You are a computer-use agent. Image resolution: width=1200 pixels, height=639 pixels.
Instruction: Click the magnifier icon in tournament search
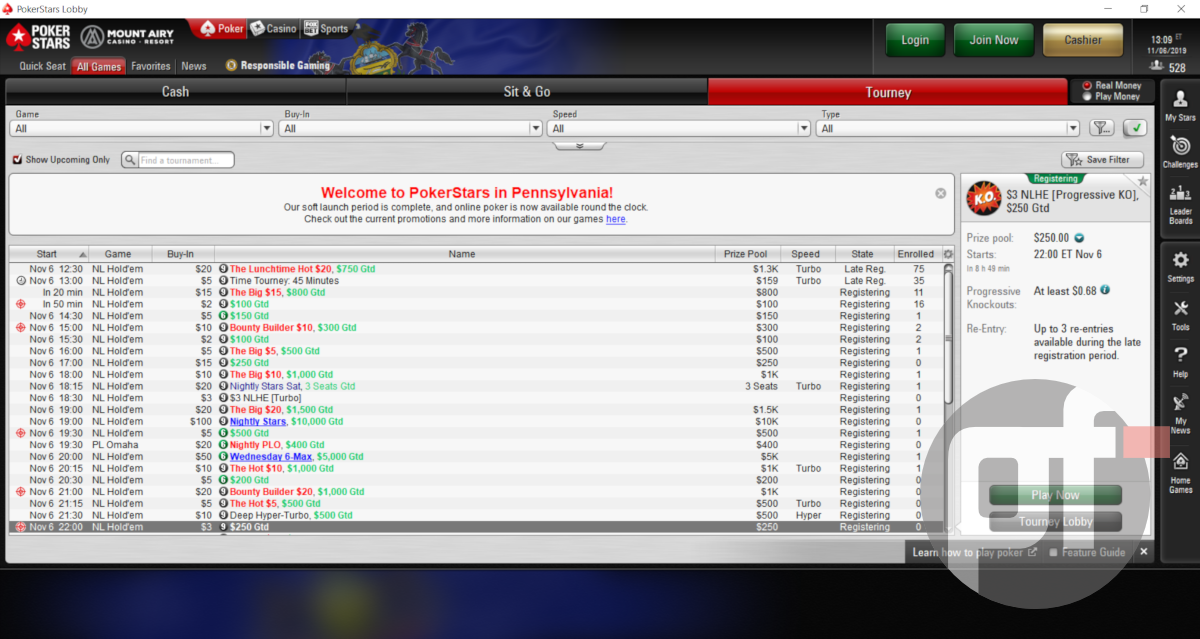coord(131,160)
